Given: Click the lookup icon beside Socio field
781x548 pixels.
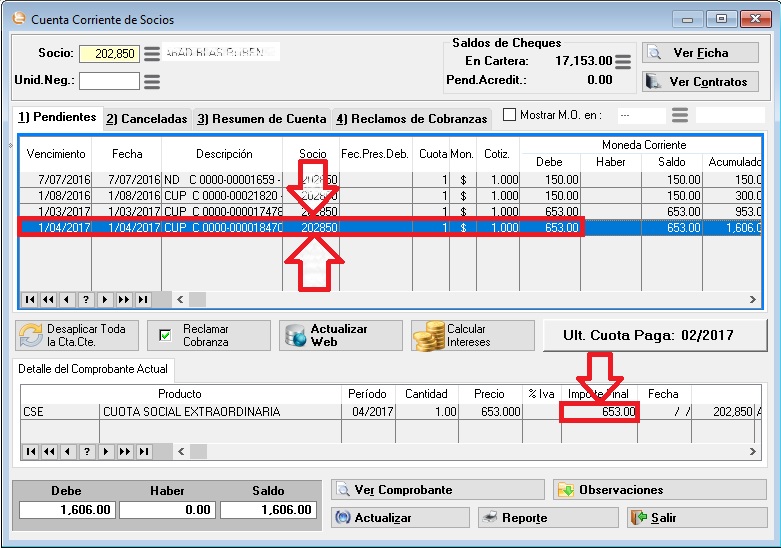Looking at the screenshot, I should point(152,53).
